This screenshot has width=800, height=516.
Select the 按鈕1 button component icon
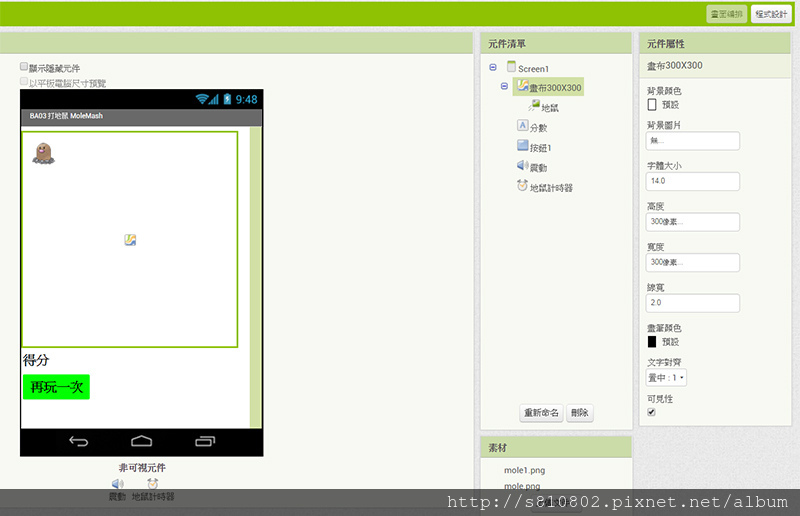[522, 146]
